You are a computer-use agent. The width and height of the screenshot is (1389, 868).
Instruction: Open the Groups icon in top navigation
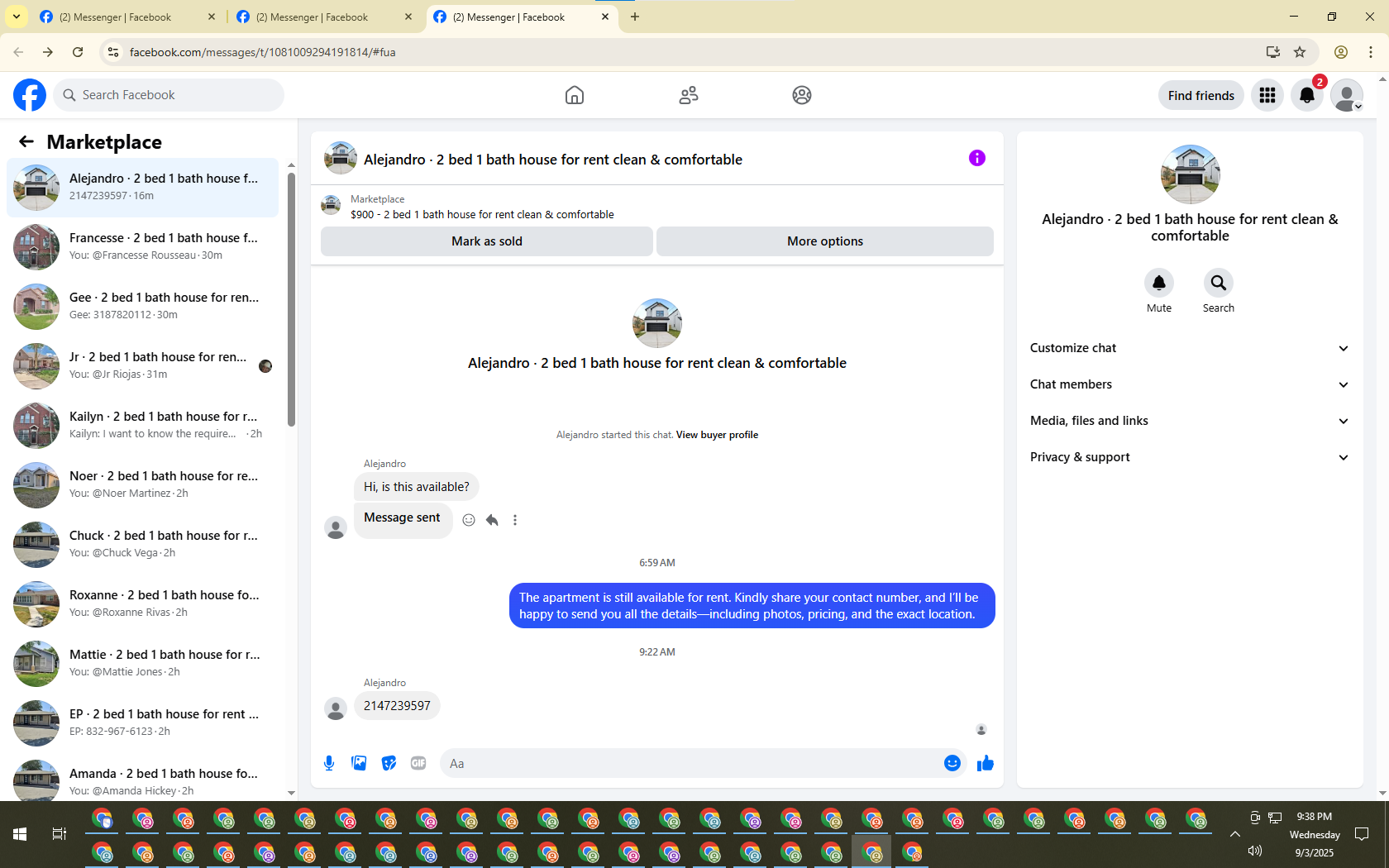coord(802,95)
